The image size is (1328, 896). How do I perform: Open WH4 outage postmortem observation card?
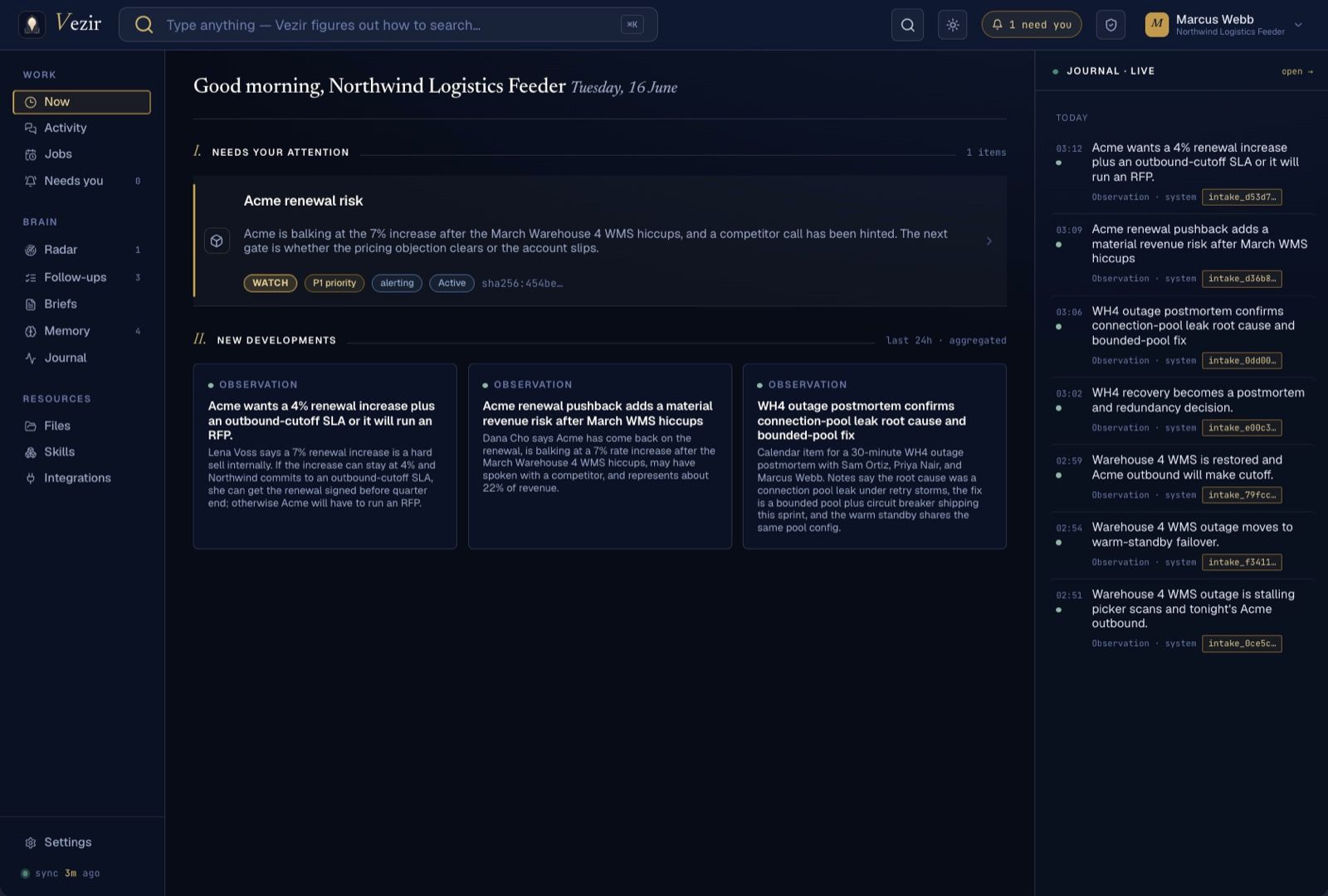click(874, 456)
